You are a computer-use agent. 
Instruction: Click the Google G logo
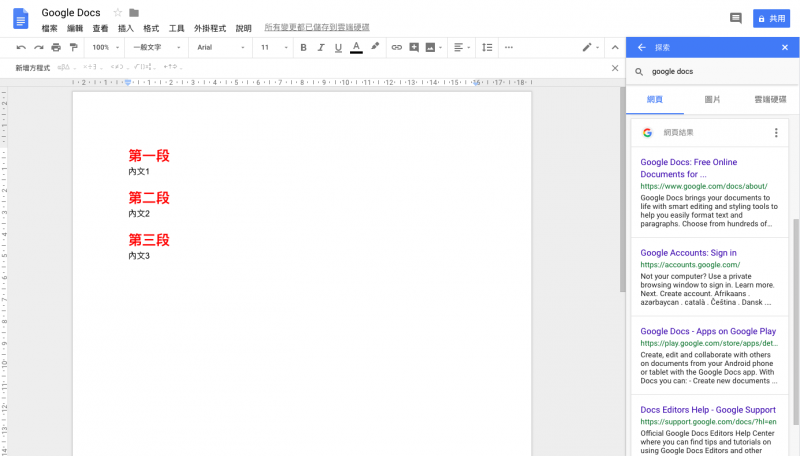[x=647, y=133]
